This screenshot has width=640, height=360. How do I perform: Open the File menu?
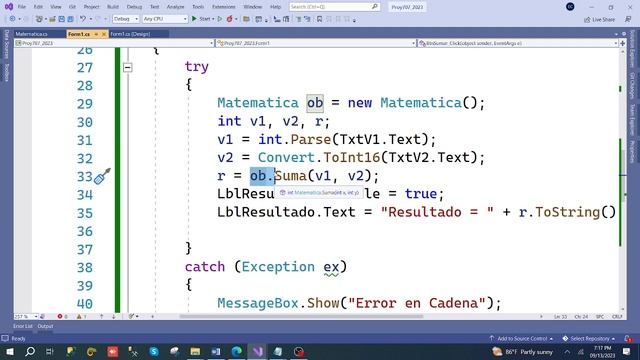tap(22, 7)
